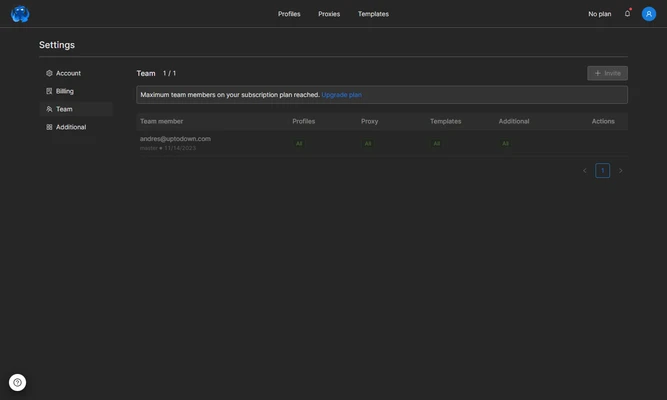Click the master 11/14/2023 text
667x400 pixels.
pyautogui.click(x=168, y=148)
